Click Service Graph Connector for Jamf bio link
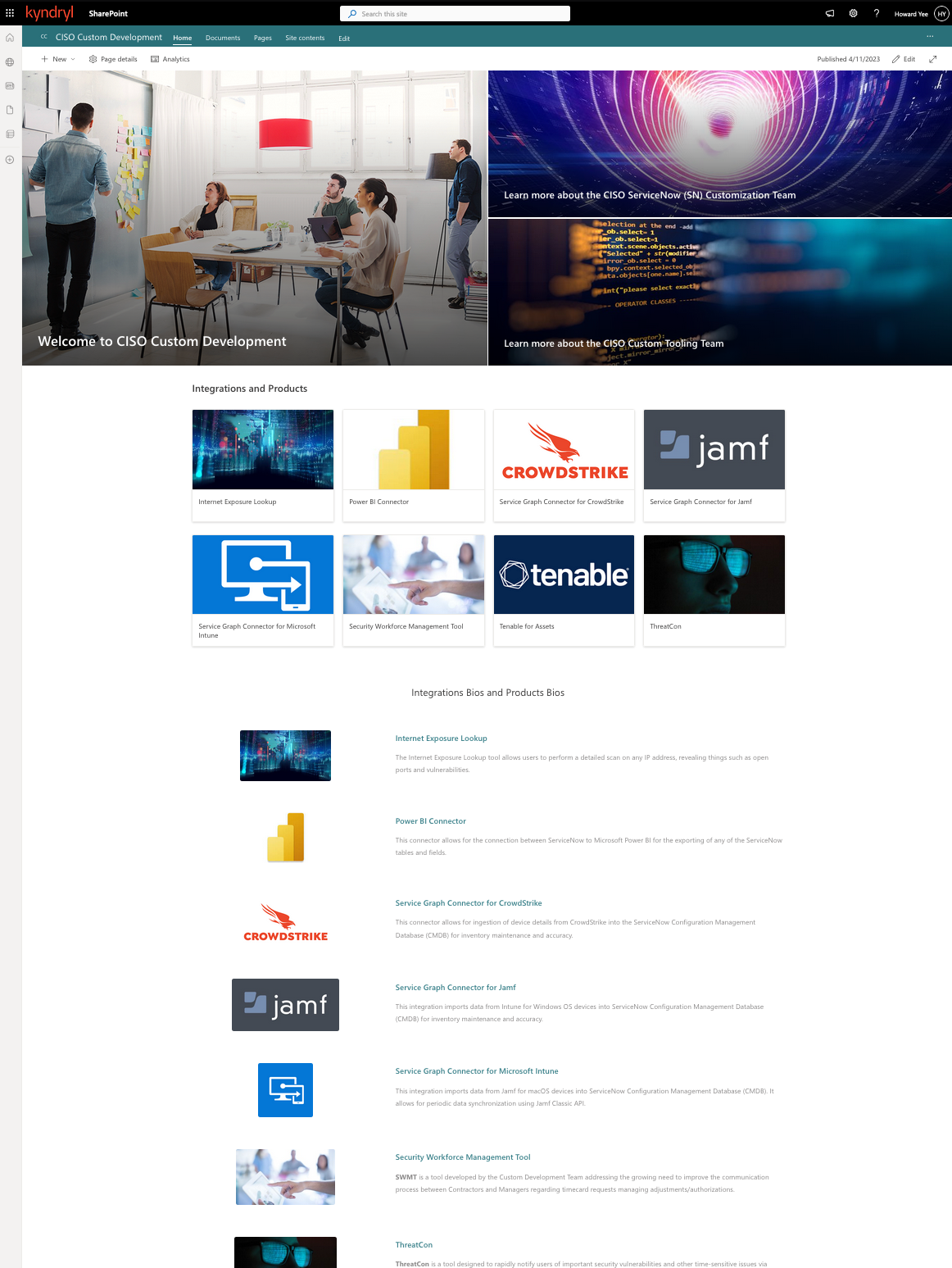Viewport: 952px width, 1268px height. point(456,988)
